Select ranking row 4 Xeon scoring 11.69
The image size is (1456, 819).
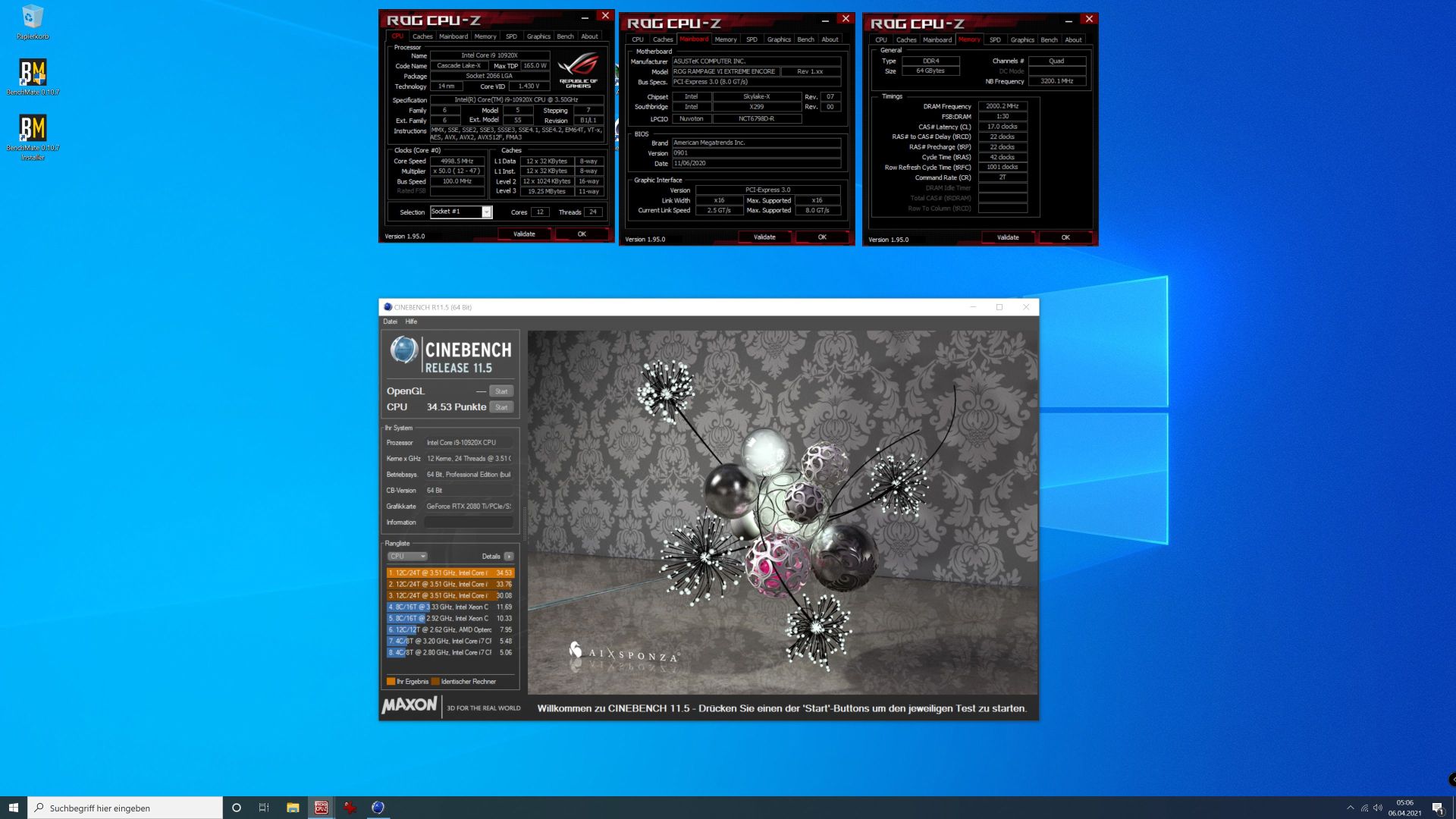click(x=450, y=607)
